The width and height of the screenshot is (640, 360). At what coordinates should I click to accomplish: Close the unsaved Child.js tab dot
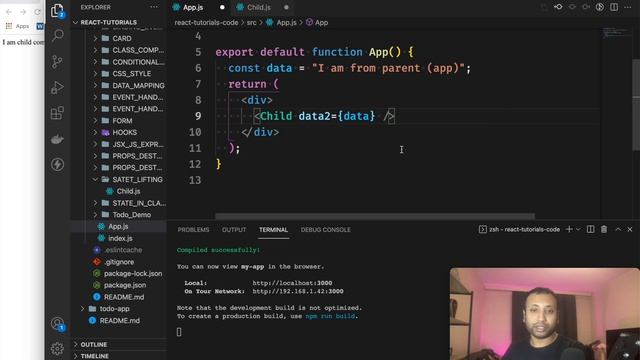pyautogui.click(x=286, y=7)
